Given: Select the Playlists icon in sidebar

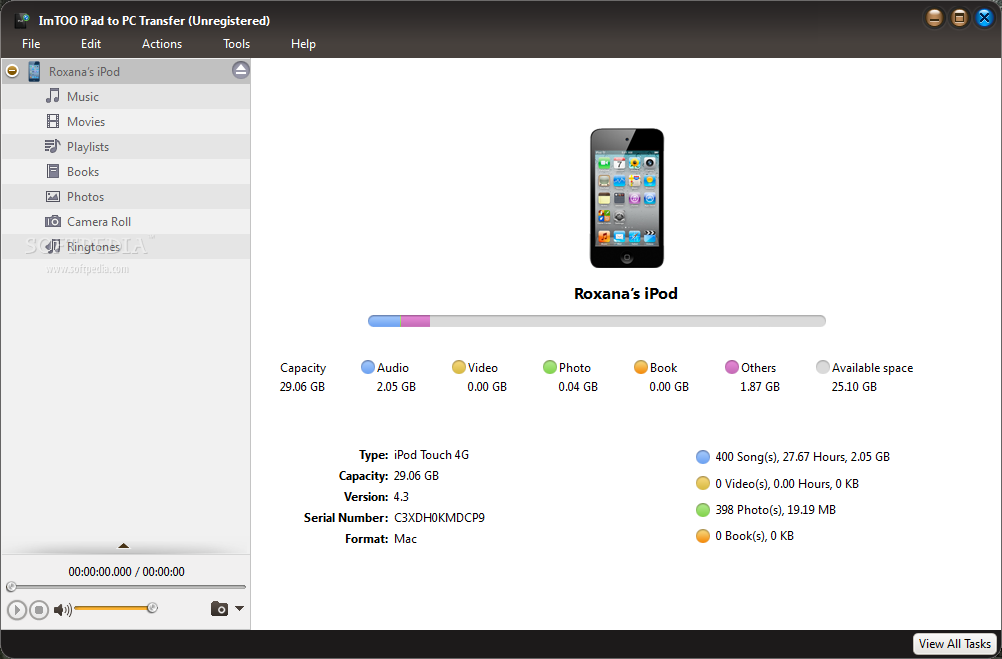Looking at the screenshot, I should pos(53,147).
